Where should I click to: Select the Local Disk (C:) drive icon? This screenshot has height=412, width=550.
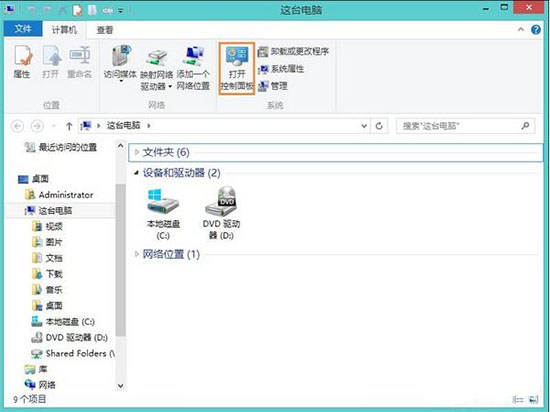pos(163,214)
